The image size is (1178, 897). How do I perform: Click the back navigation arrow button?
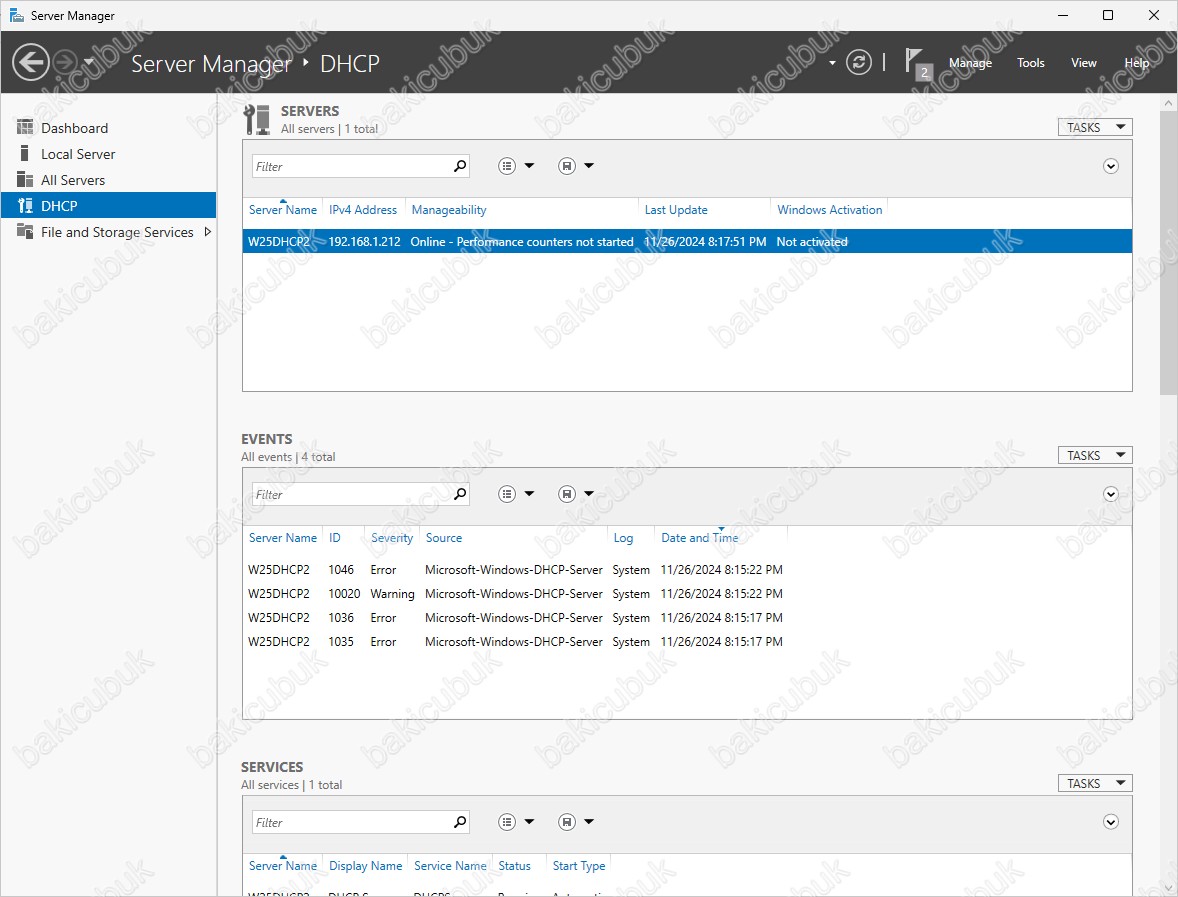31,63
